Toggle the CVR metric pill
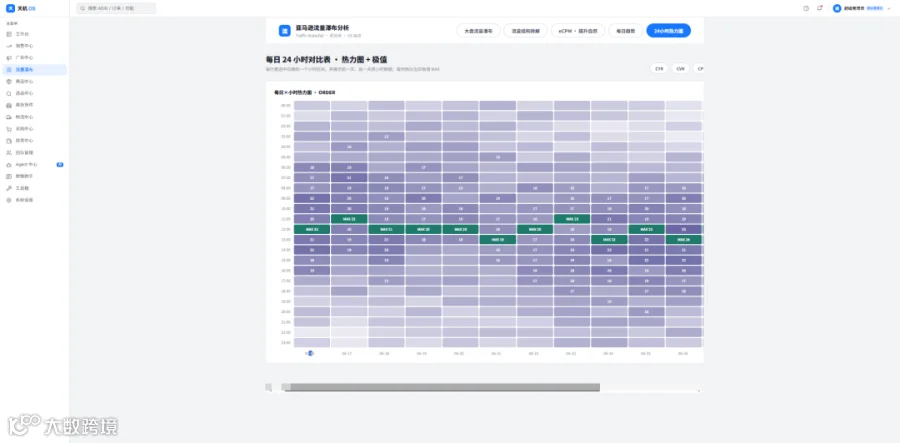The width and height of the screenshot is (900, 443). pos(680,68)
